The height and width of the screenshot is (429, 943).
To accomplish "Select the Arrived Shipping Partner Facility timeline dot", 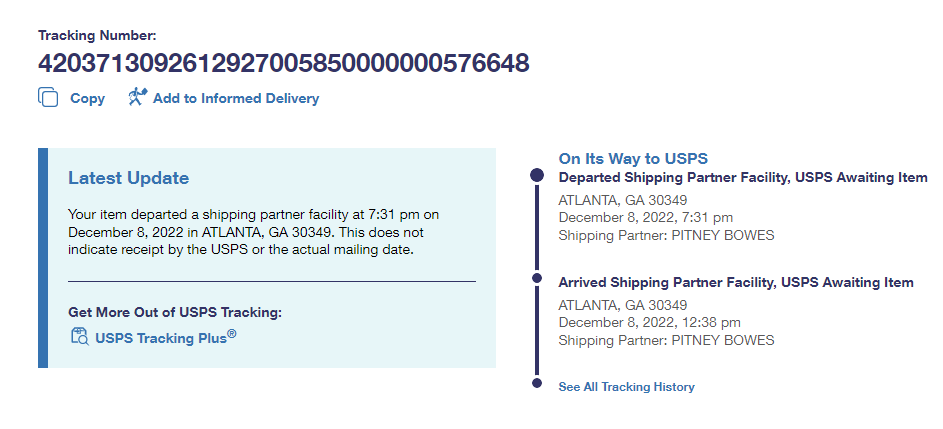I will (x=537, y=277).
